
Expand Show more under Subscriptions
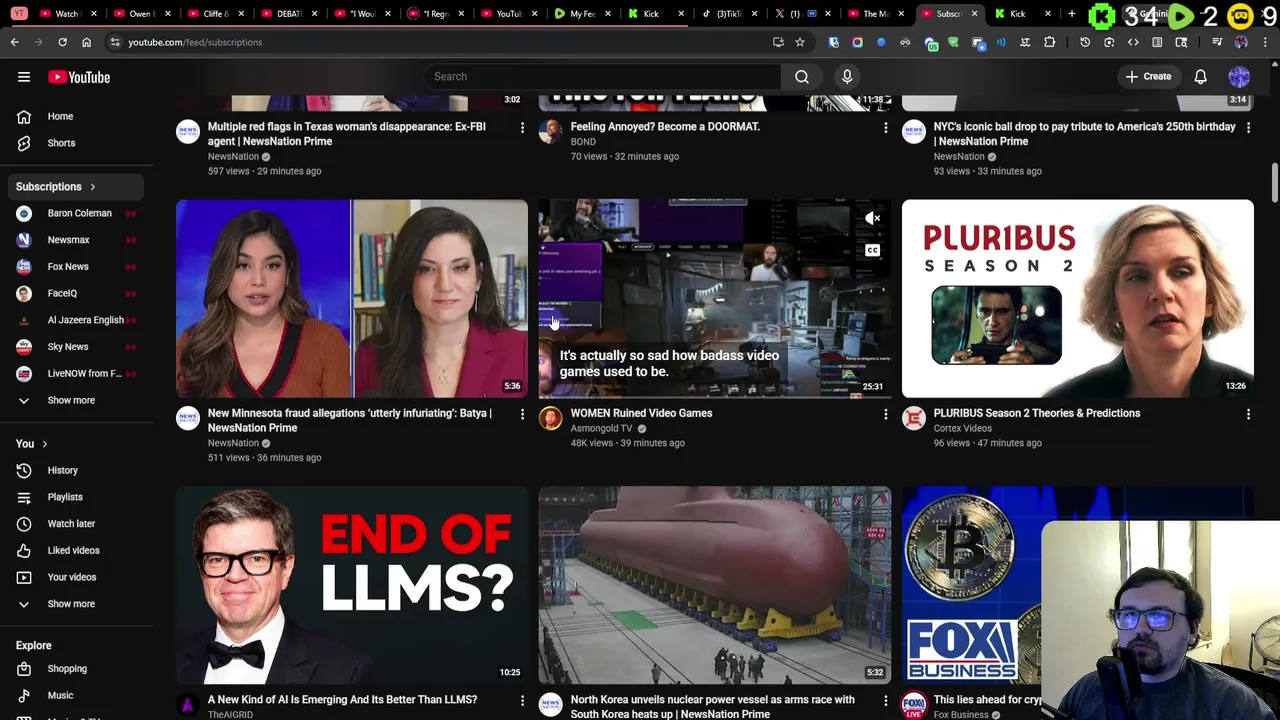pos(78,400)
